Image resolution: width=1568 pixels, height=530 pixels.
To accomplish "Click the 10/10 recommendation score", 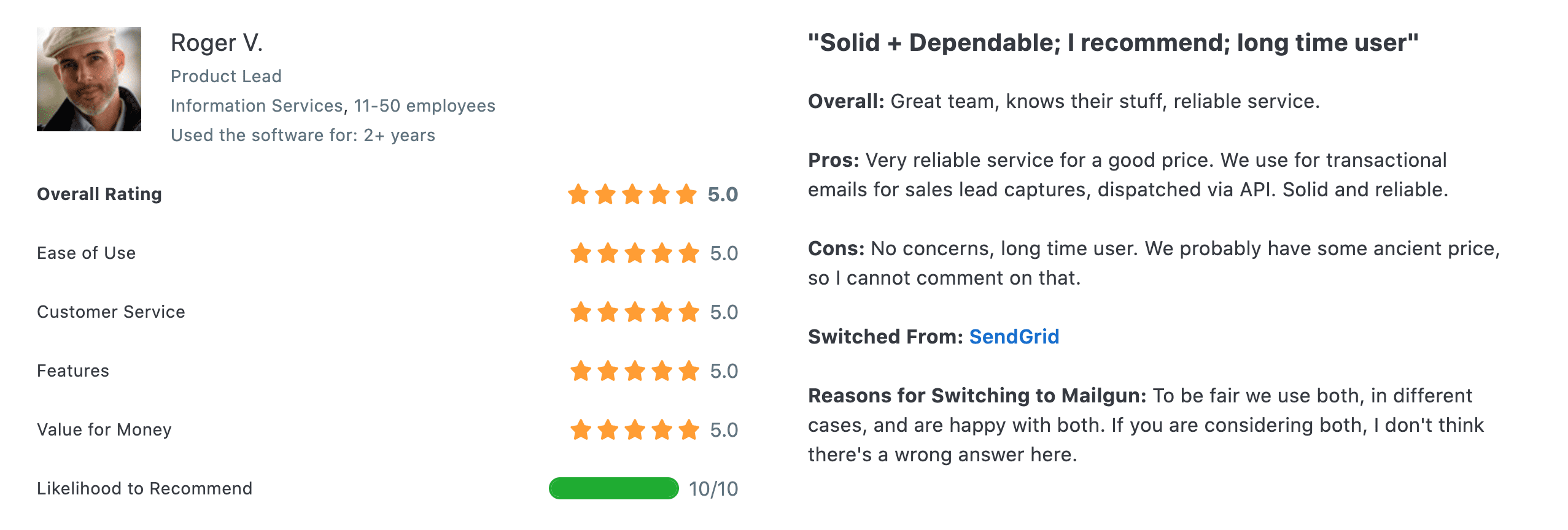I will click(x=713, y=489).
